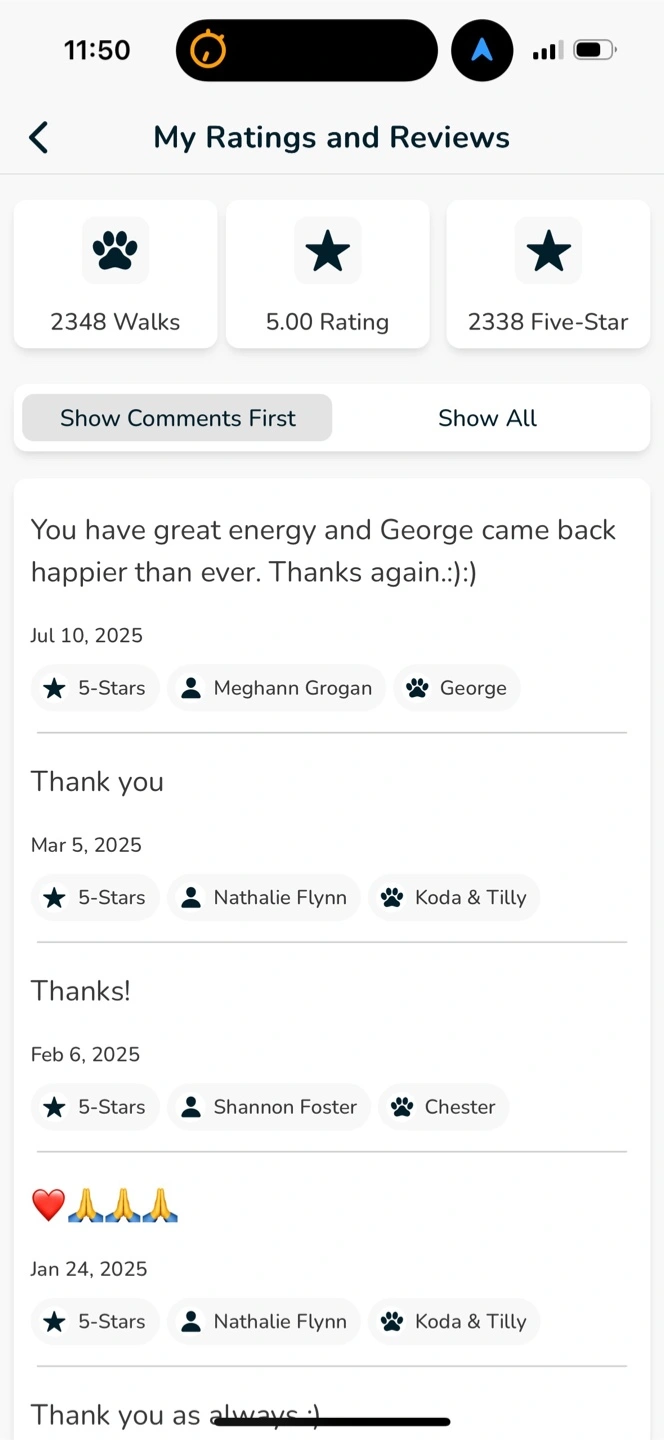Open the 2338 Five-Star stat card
Screen dimensions: 664x1440
coord(548,274)
